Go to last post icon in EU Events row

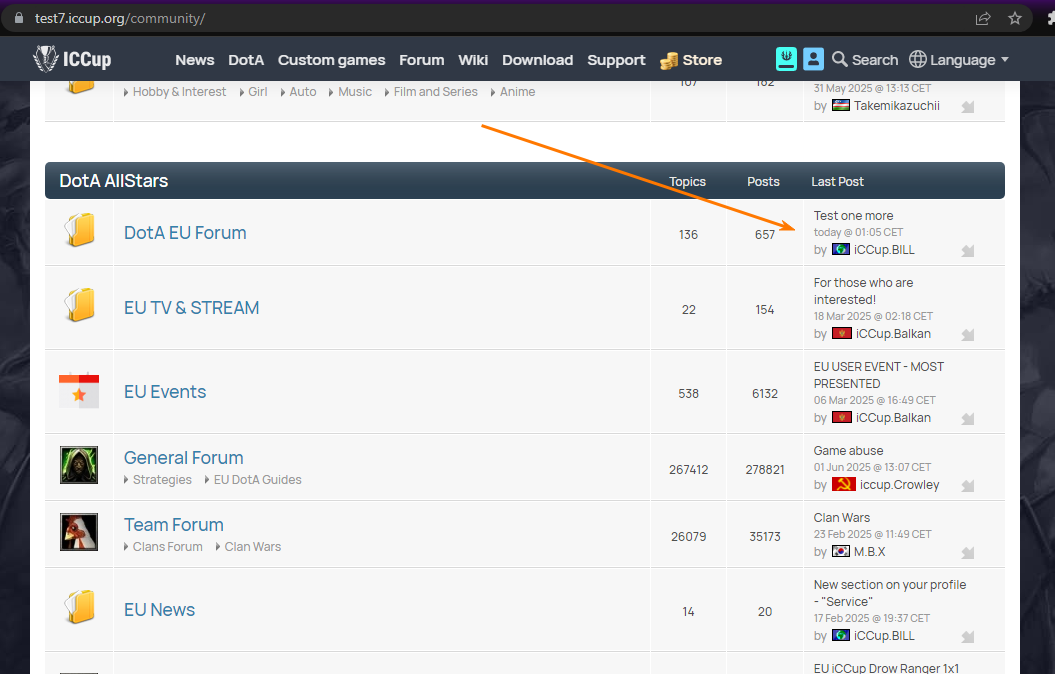[x=968, y=419]
